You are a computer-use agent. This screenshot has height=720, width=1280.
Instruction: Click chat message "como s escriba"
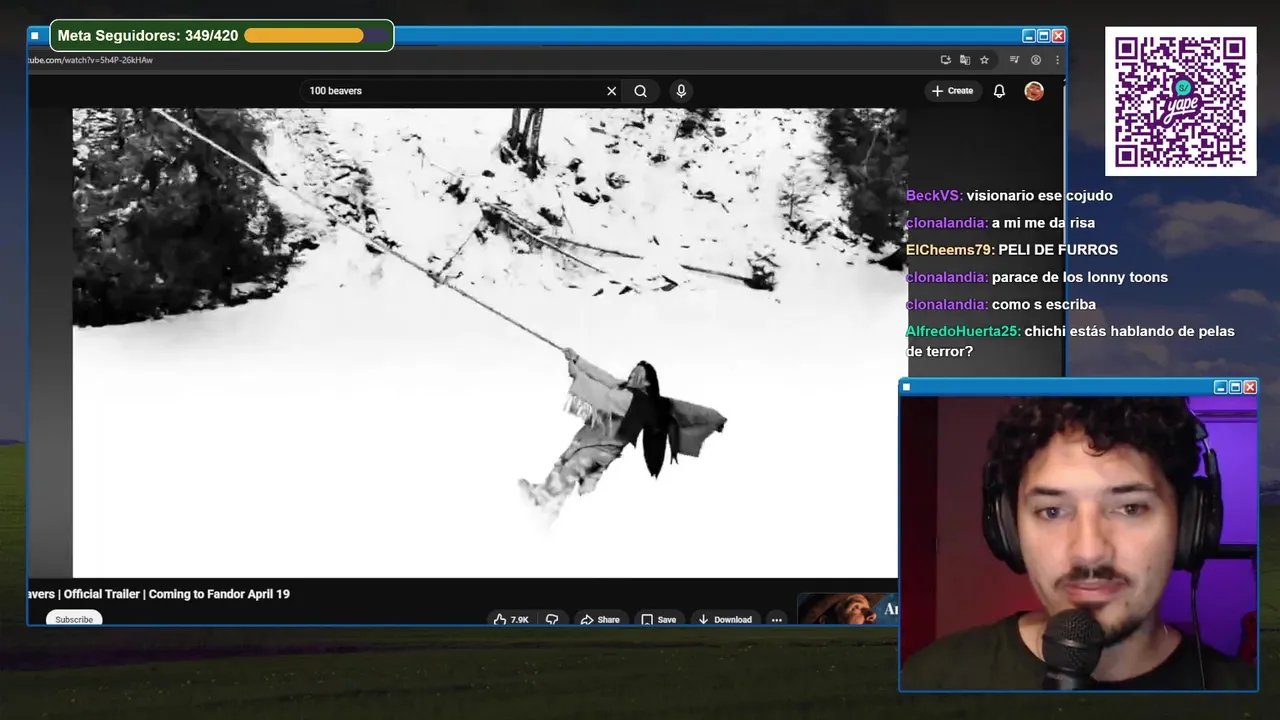click(x=1044, y=304)
